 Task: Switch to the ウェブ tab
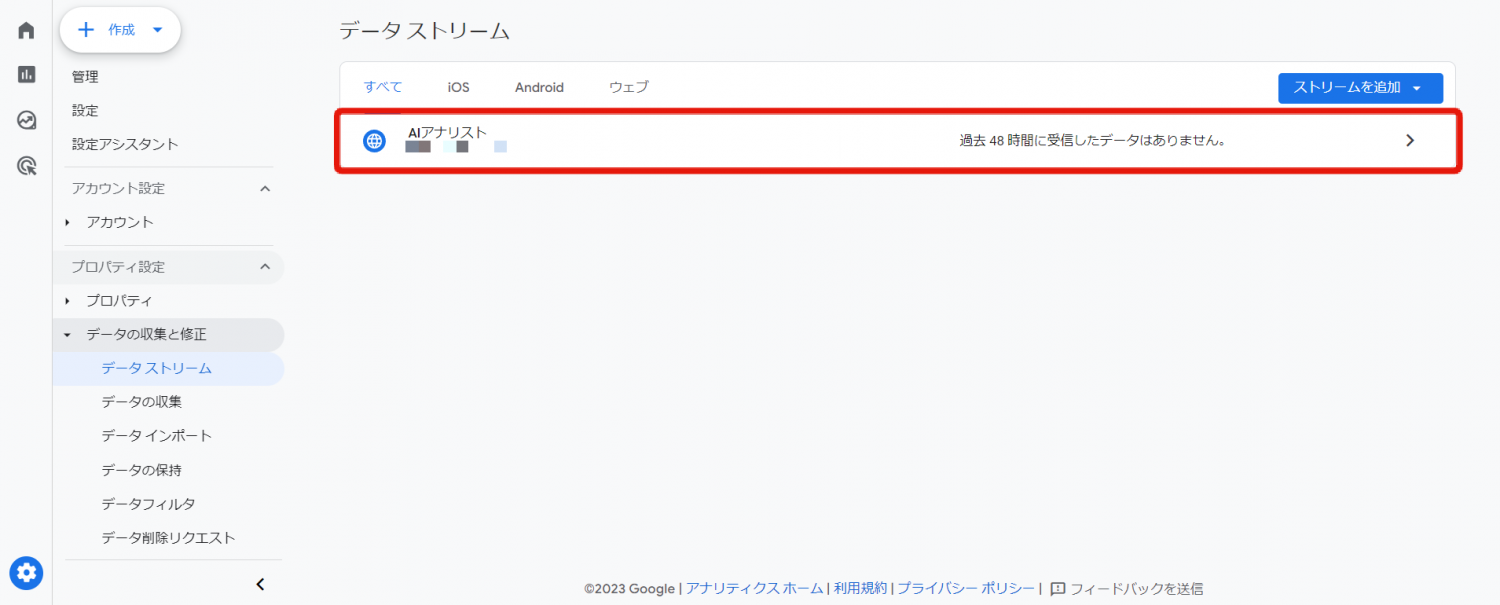point(627,87)
